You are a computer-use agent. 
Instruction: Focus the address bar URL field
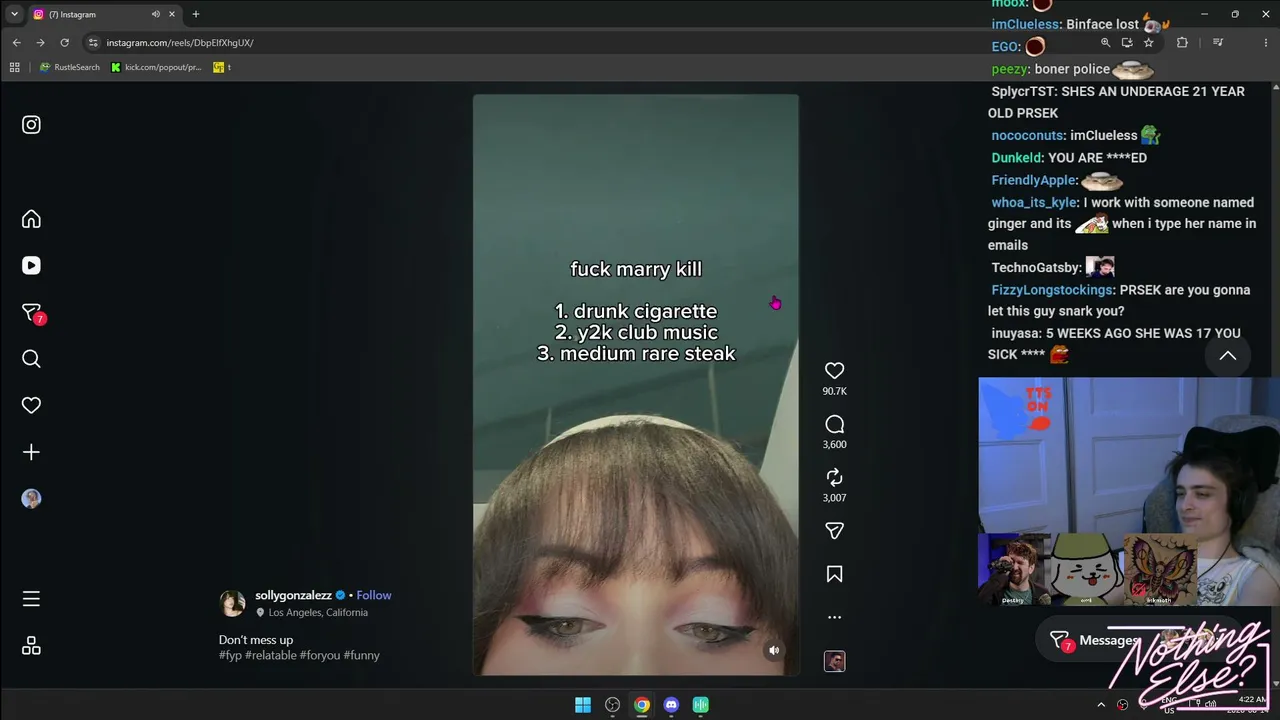[590, 43]
